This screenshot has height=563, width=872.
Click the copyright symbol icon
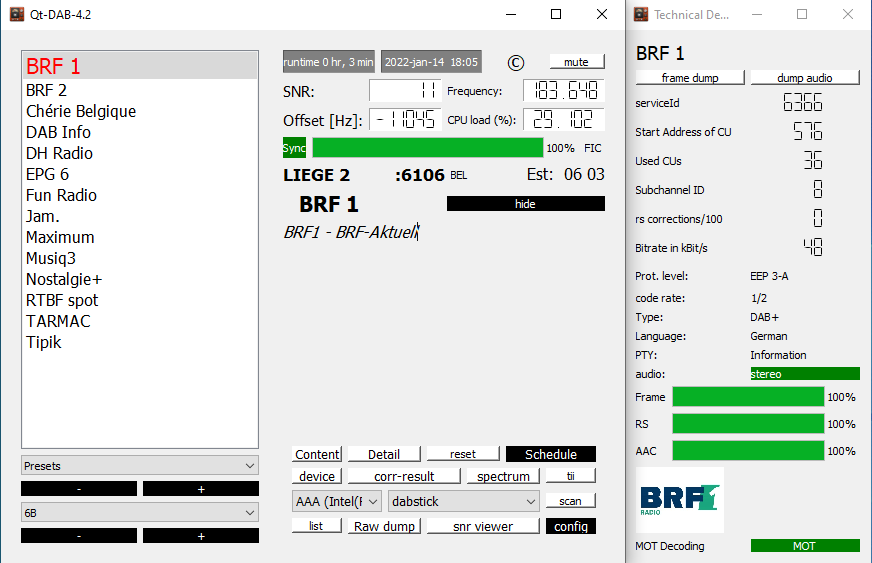(516, 63)
